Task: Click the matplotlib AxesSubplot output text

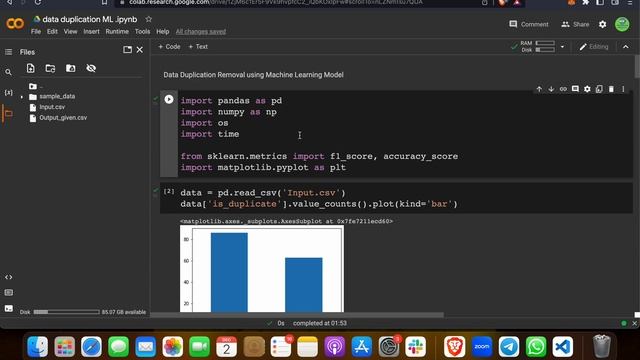Action: 286,221
